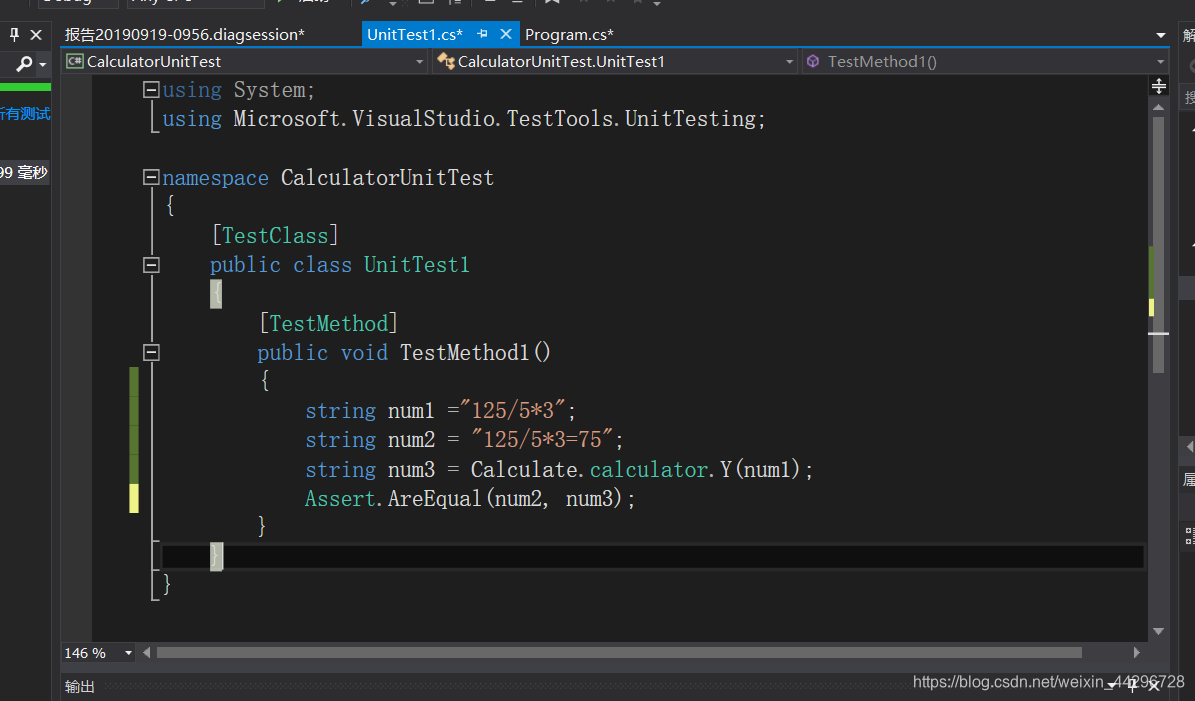Click the UnitTest1 class name in code
Viewport: 1195px width, 701px height.
[x=416, y=265]
